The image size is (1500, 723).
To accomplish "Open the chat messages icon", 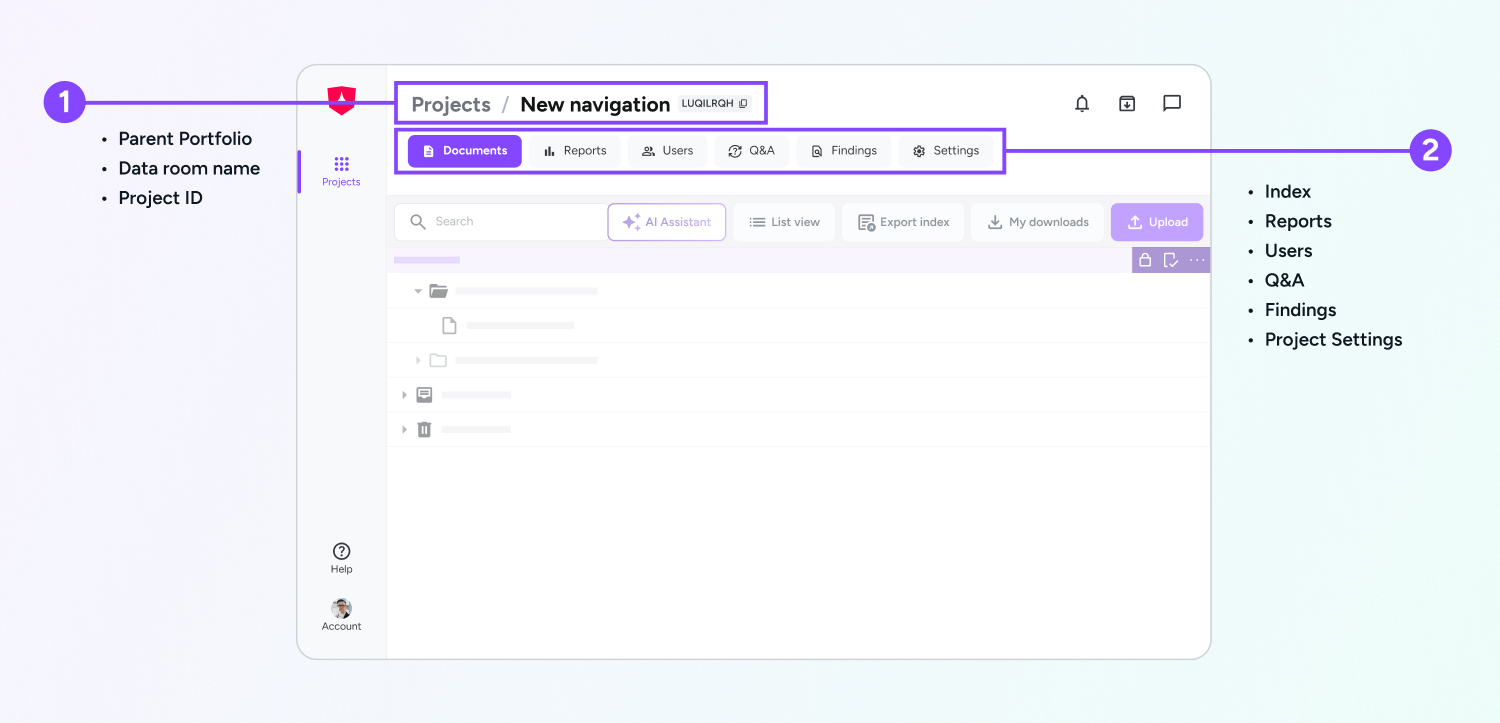I will click(x=1172, y=103).
